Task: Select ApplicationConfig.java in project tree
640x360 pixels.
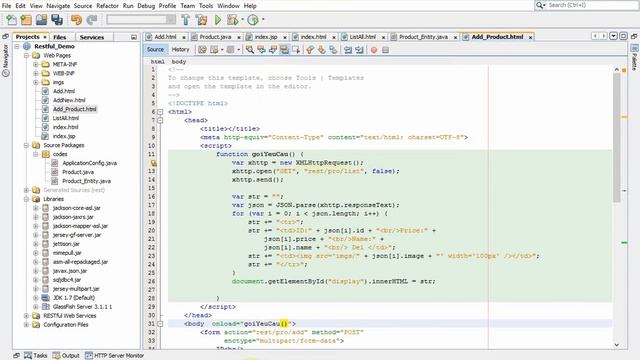Action: pyautogui.click(x=89, y=163)
